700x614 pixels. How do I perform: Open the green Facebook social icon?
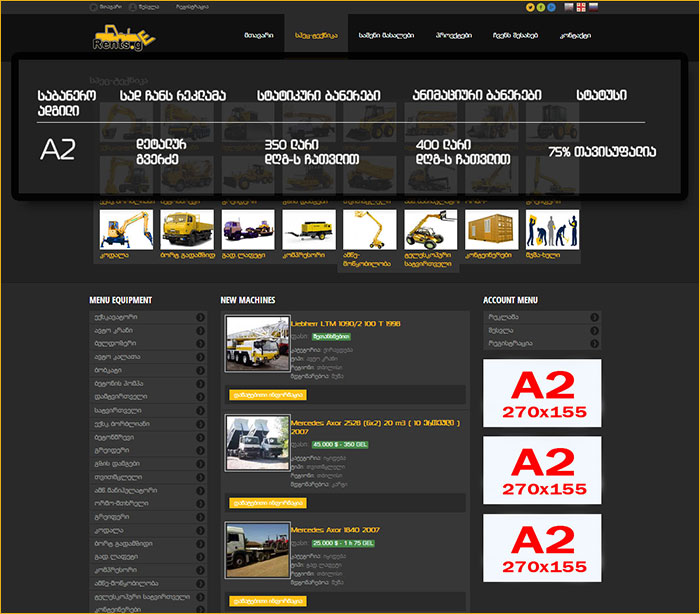click(541, 7)
